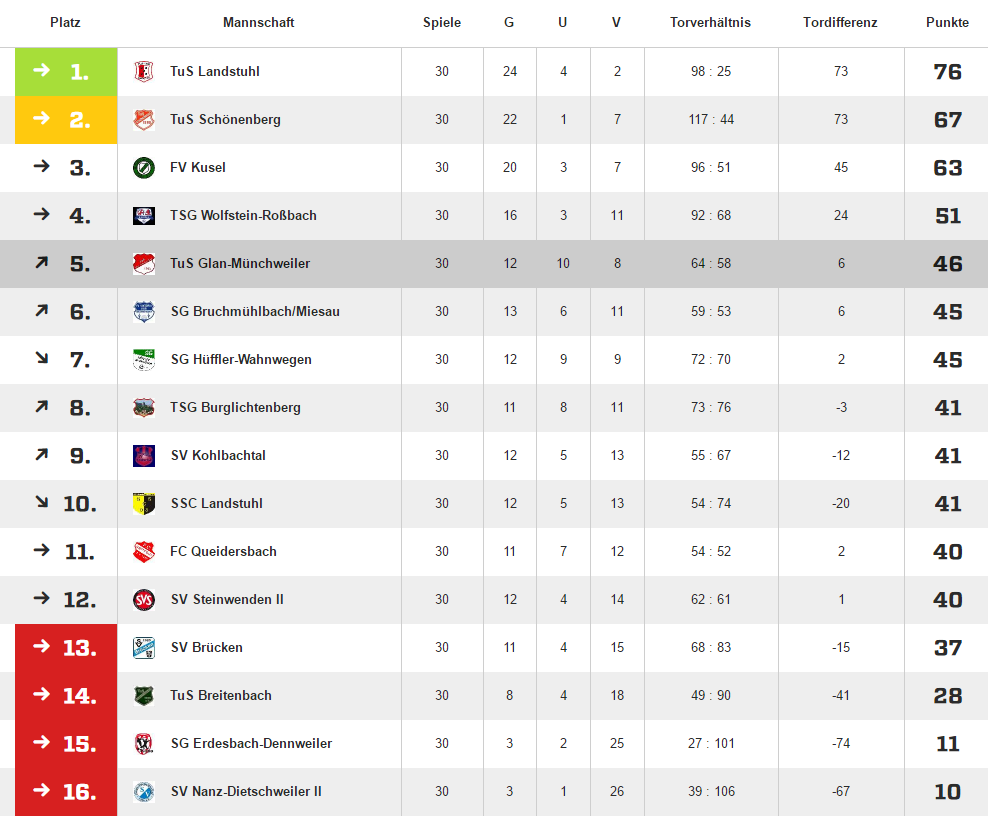This screenshot has width=988, height=816.
Task: Click the TuS Schönenberg club logo
Action: tap(144, 119)
